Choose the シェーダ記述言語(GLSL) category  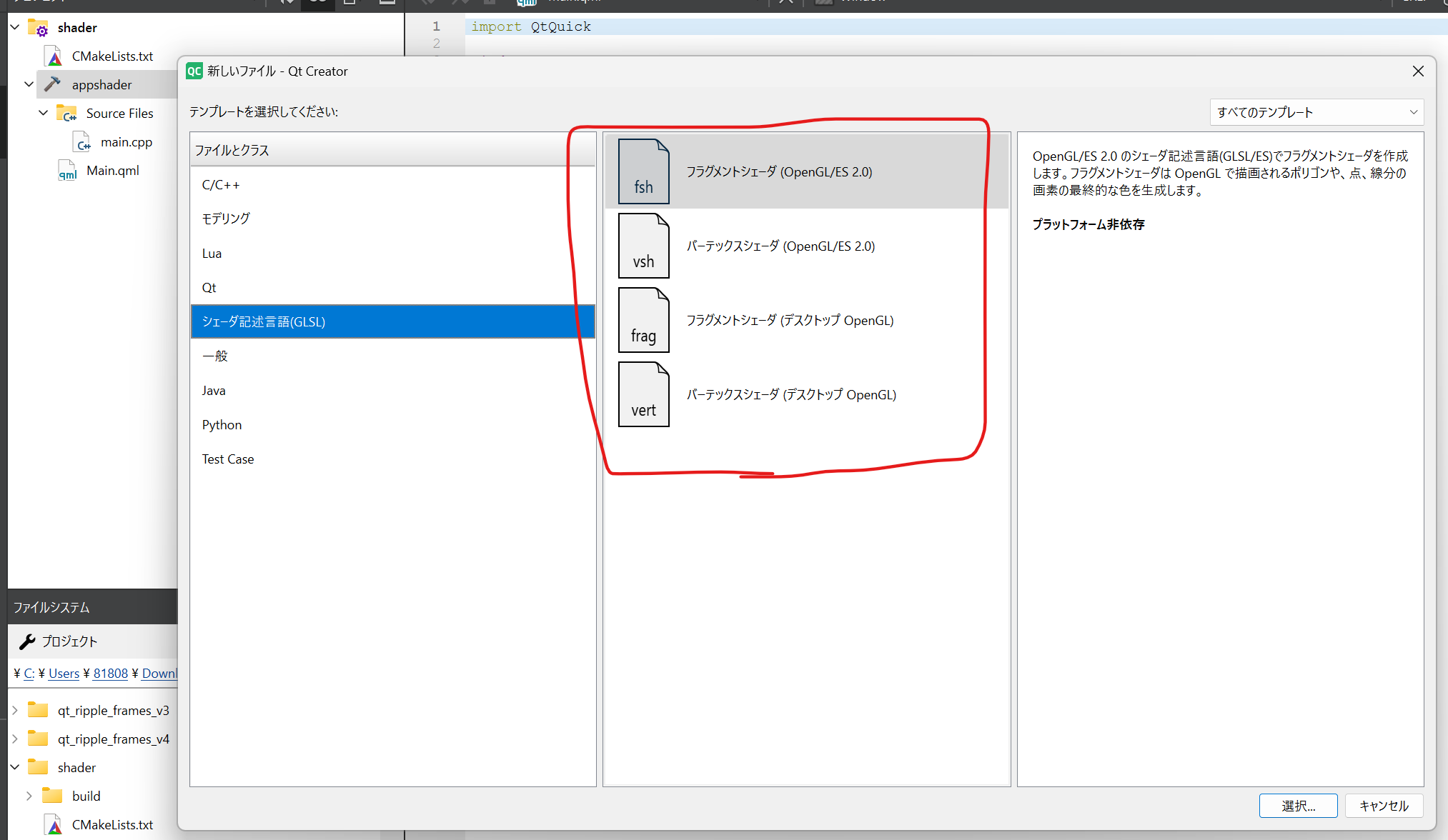(x=393, y=321)
